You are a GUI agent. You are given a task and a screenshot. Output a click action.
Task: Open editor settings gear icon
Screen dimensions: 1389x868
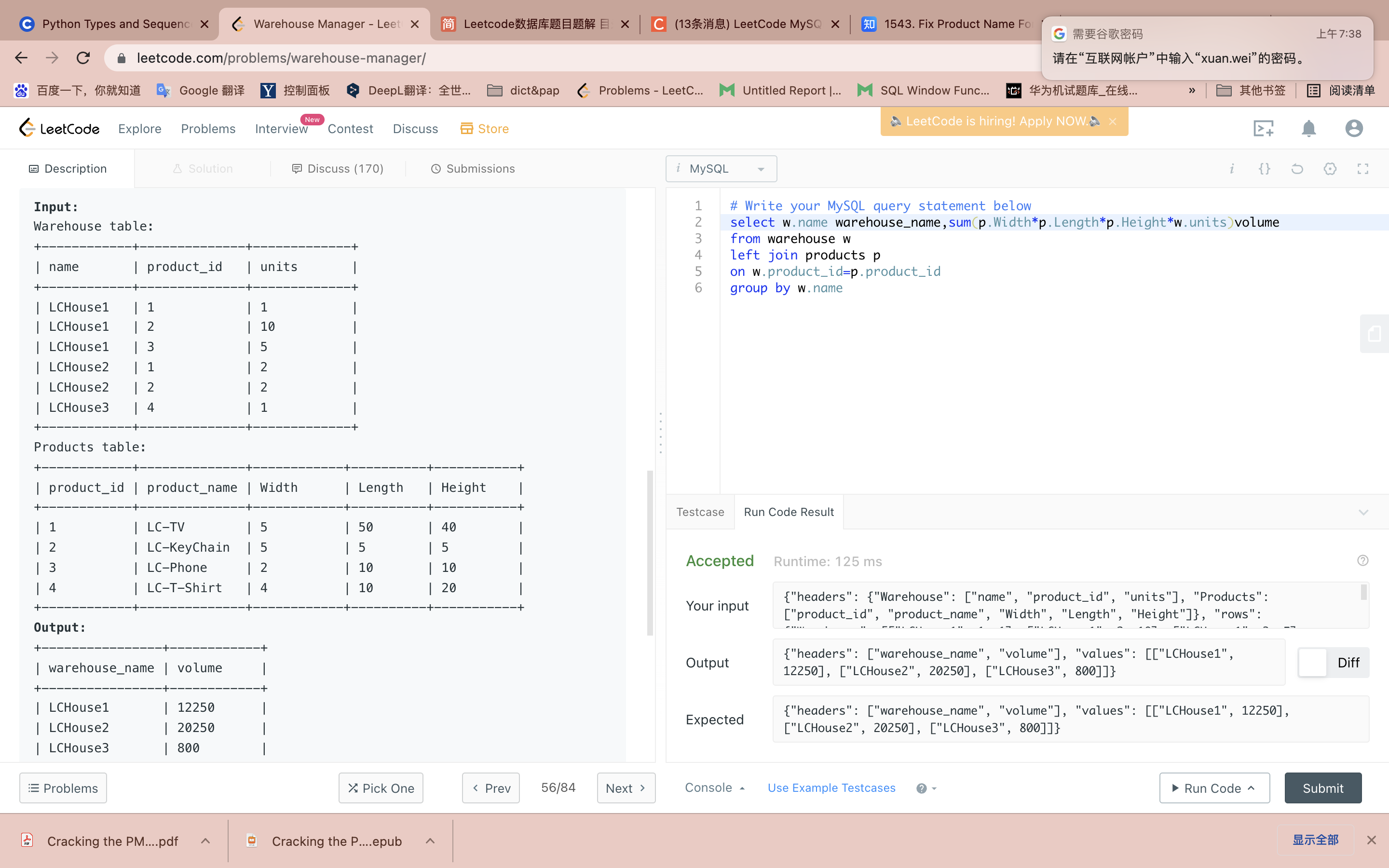(x=1330, y=169)
